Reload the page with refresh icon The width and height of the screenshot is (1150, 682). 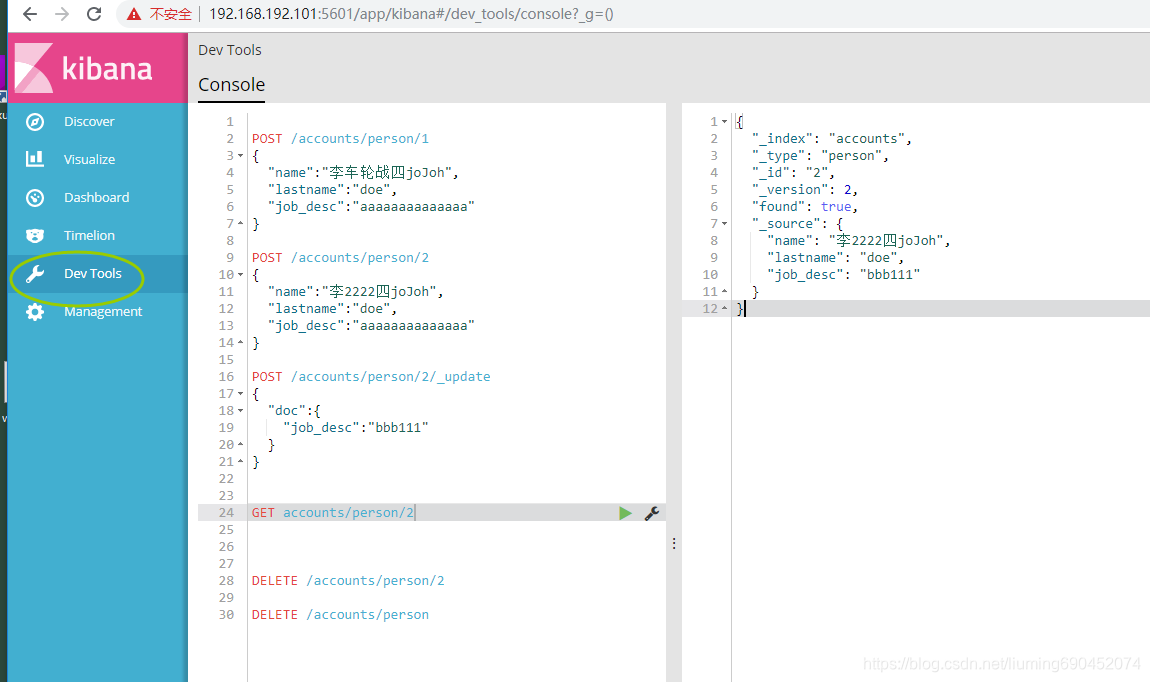(94, 14)
